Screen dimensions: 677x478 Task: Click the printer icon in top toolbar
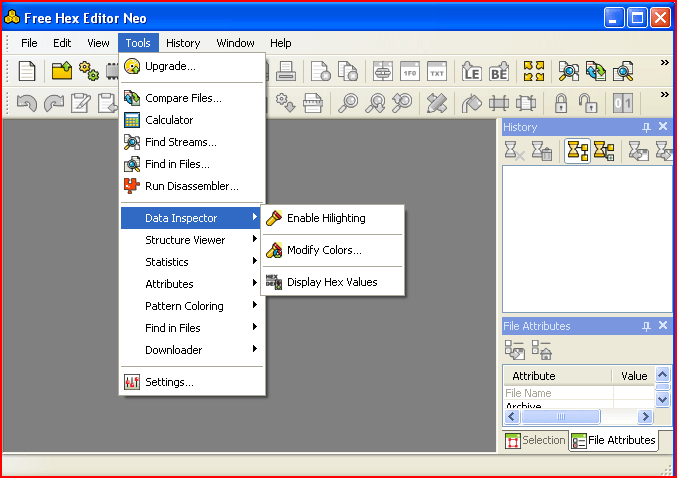pos(286,71)
